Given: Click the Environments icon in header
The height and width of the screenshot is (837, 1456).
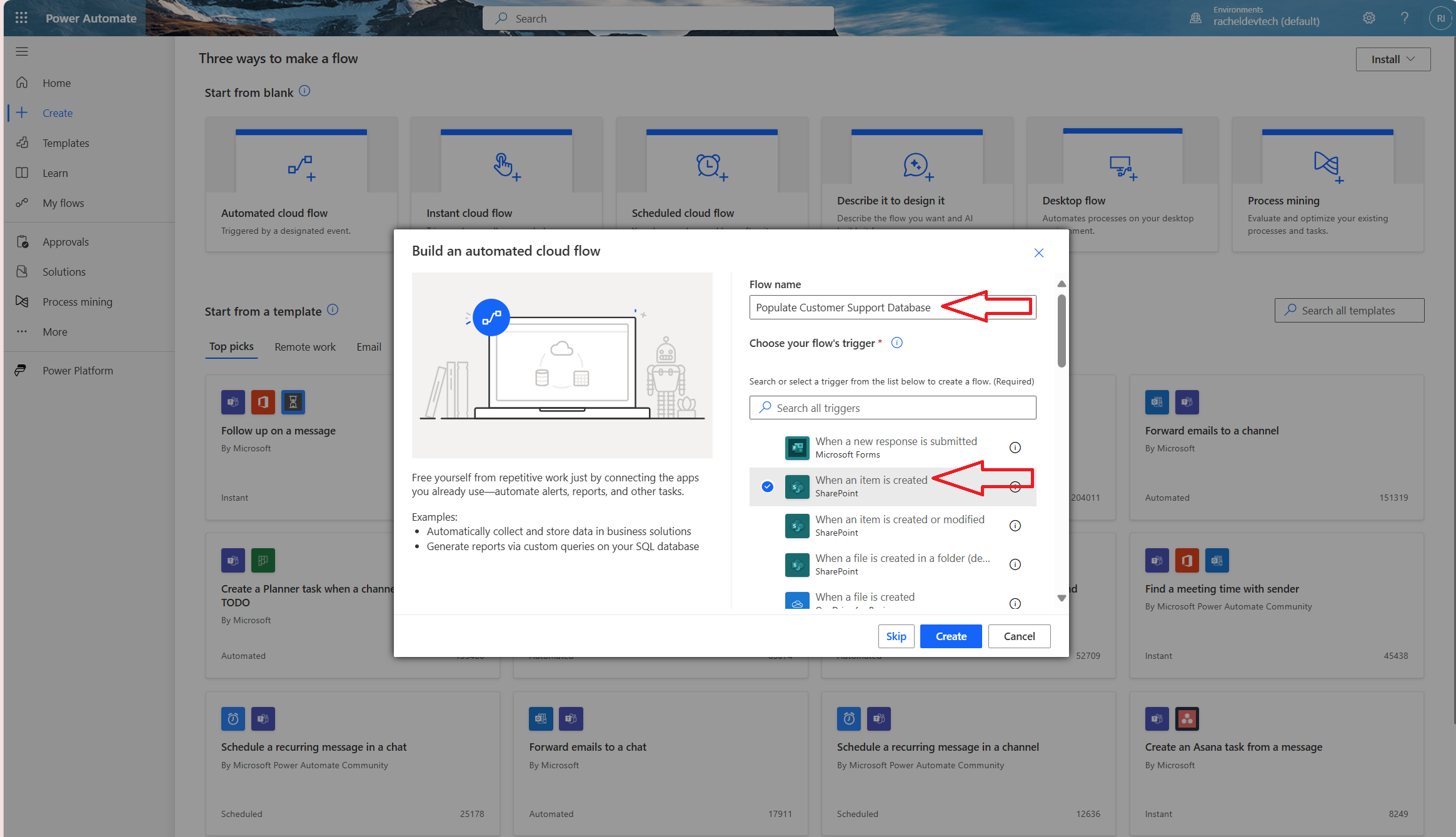Looking at the screenshot, I should click(1195, 18).
